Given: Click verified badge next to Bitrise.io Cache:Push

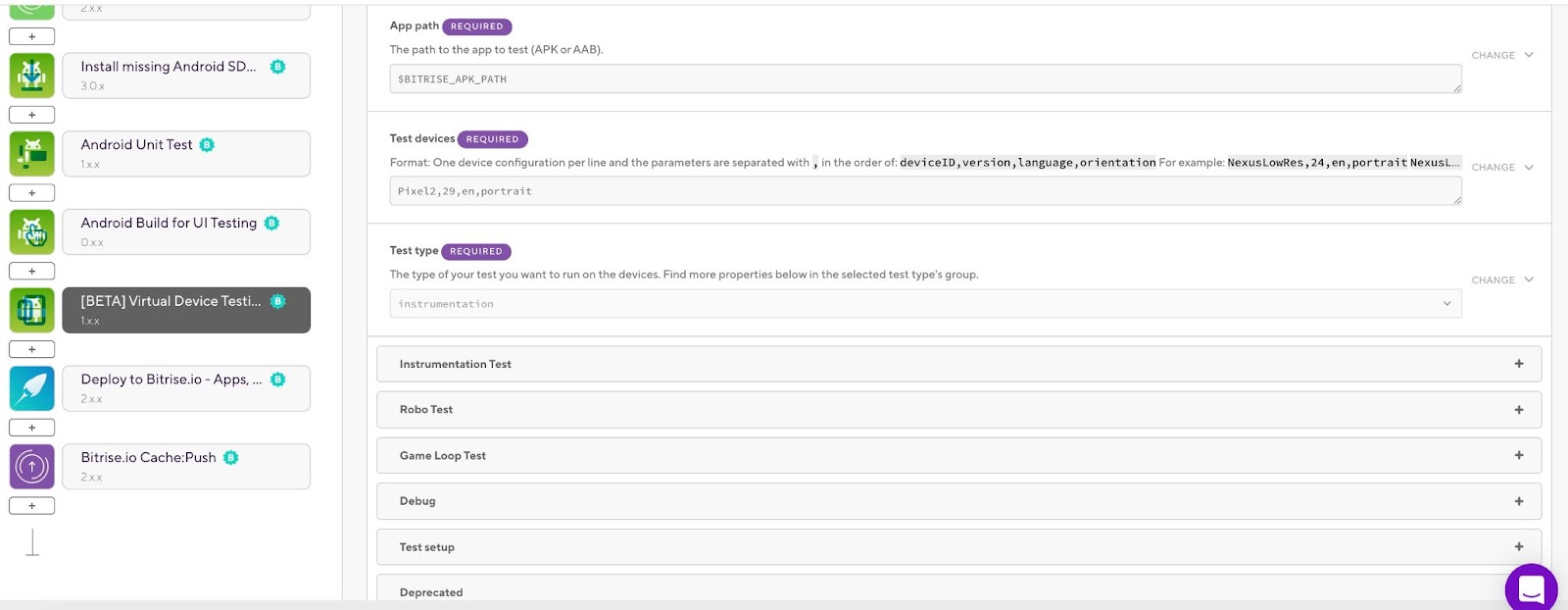Looking at the screenshot, I should point(231,458).
